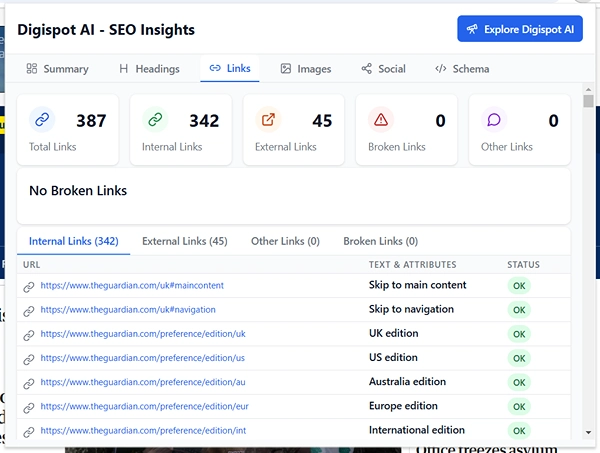Click the green Internal Links icon
Image resolution: width=600 pixels, height=453 pixels.
(x=155, y=120)
